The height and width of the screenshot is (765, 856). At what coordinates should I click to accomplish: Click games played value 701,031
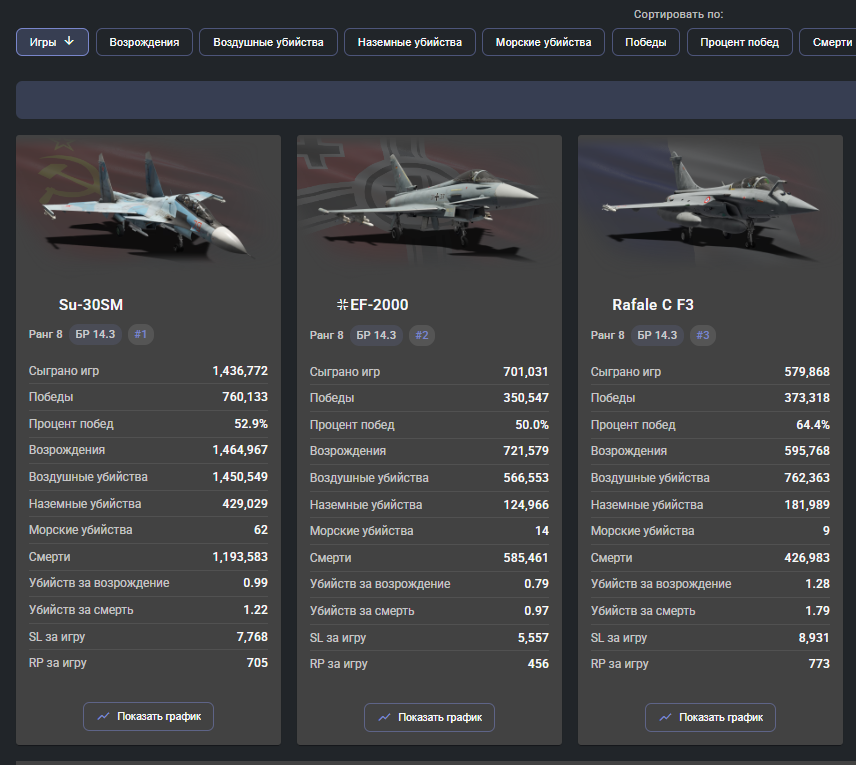pos(526,372)
